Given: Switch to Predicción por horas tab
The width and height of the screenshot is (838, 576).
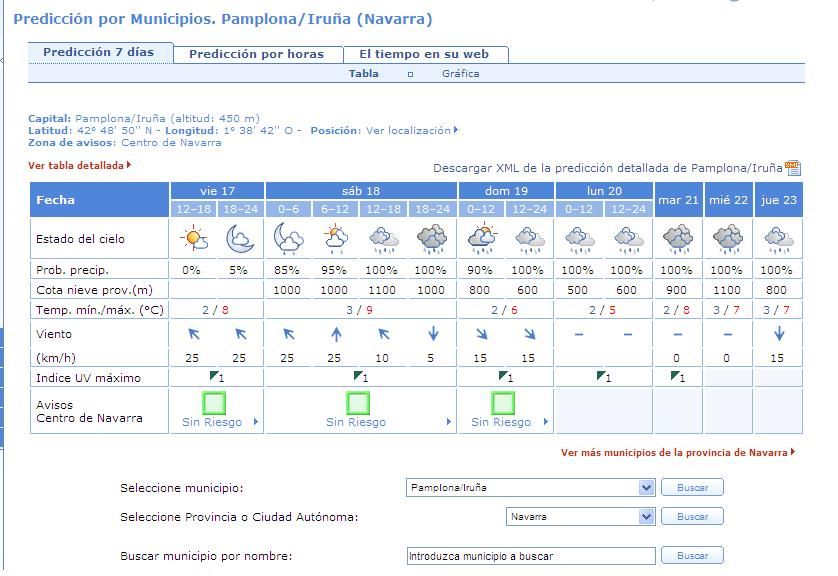Looking at the screenshot, I should [257, 54].
